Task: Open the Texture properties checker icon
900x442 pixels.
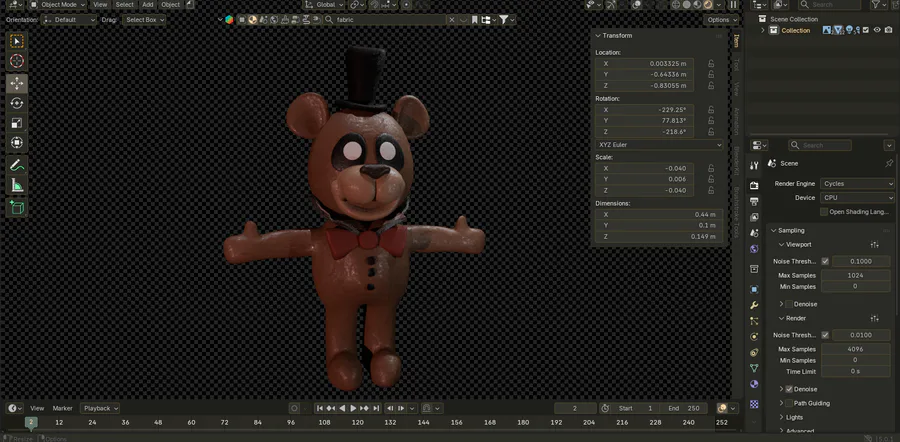Action: [754, 404]
